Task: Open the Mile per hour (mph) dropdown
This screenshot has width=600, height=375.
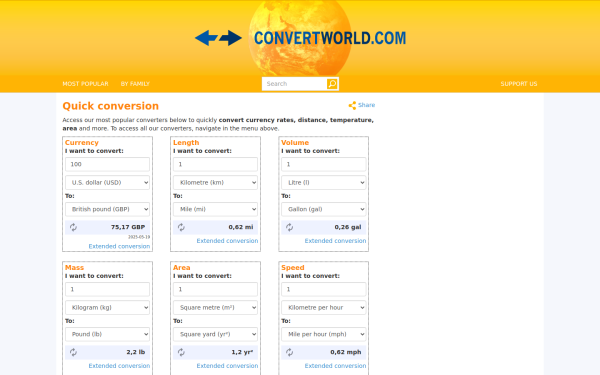Action: click(x=324, y=334)
